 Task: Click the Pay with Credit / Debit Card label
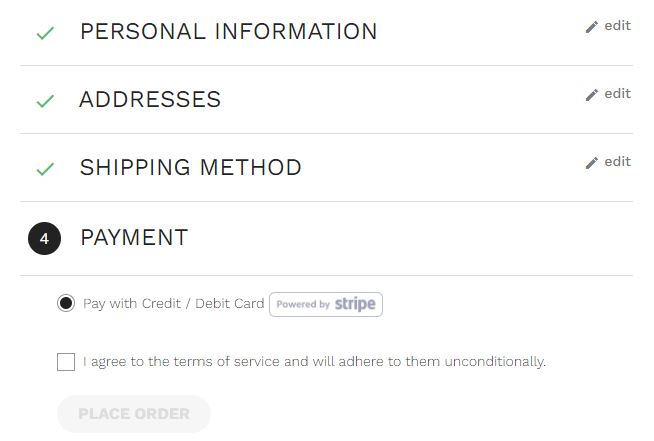pyautogui.click(x=173, y=304)
